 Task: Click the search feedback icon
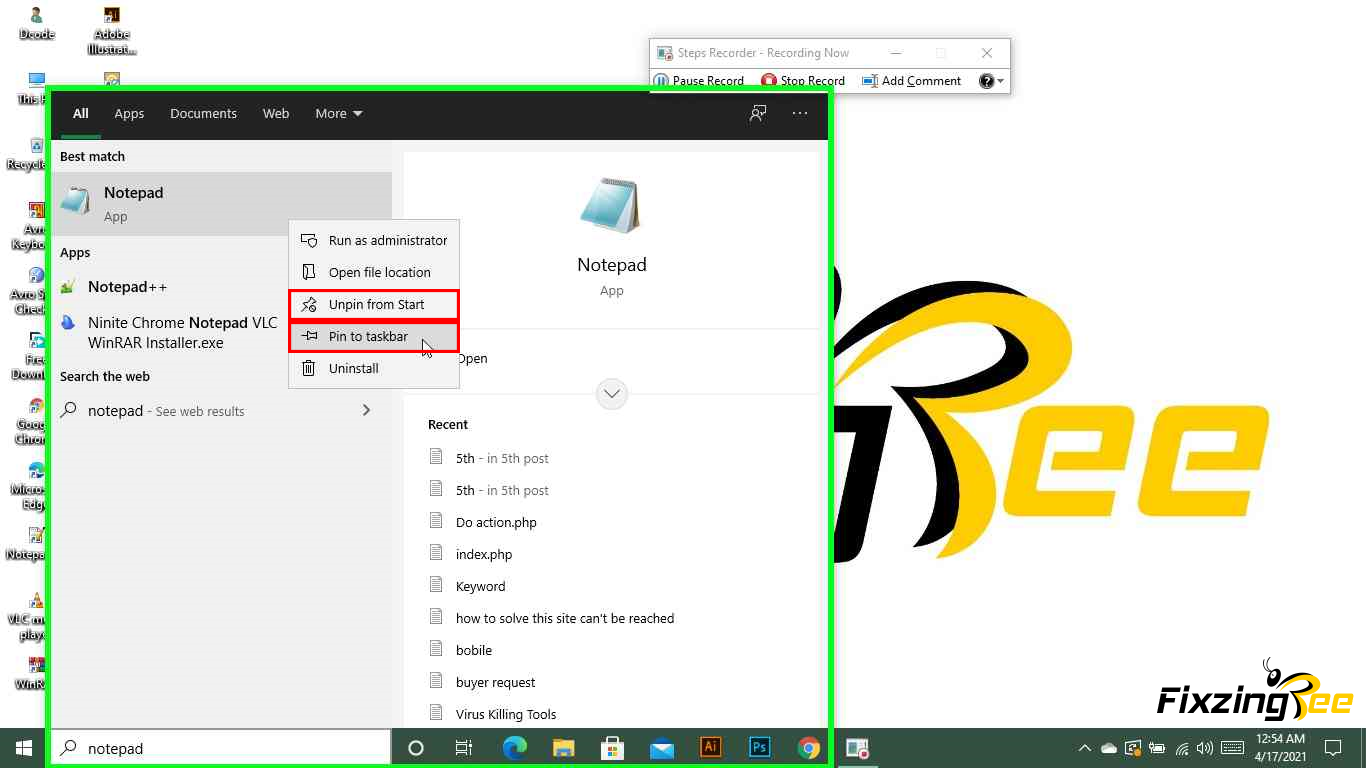(x=758, y=113)
